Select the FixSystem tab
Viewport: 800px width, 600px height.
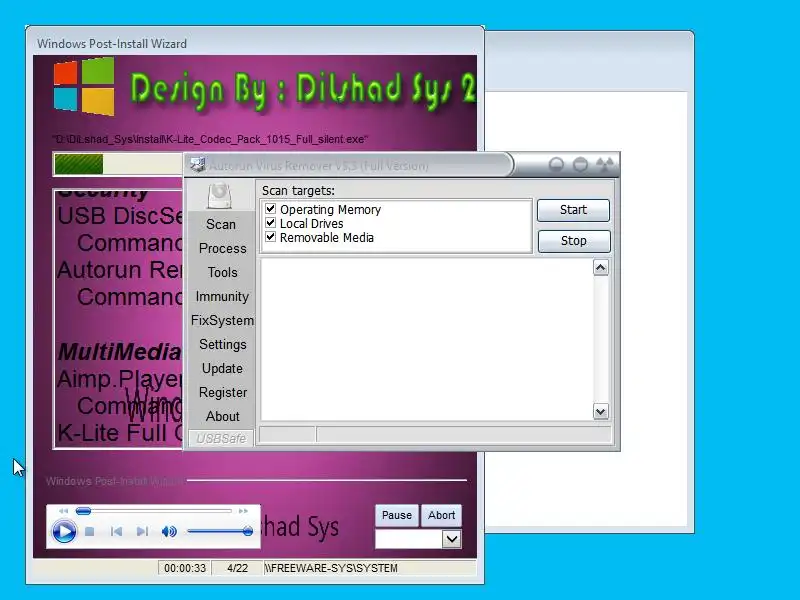pos(222,320)
